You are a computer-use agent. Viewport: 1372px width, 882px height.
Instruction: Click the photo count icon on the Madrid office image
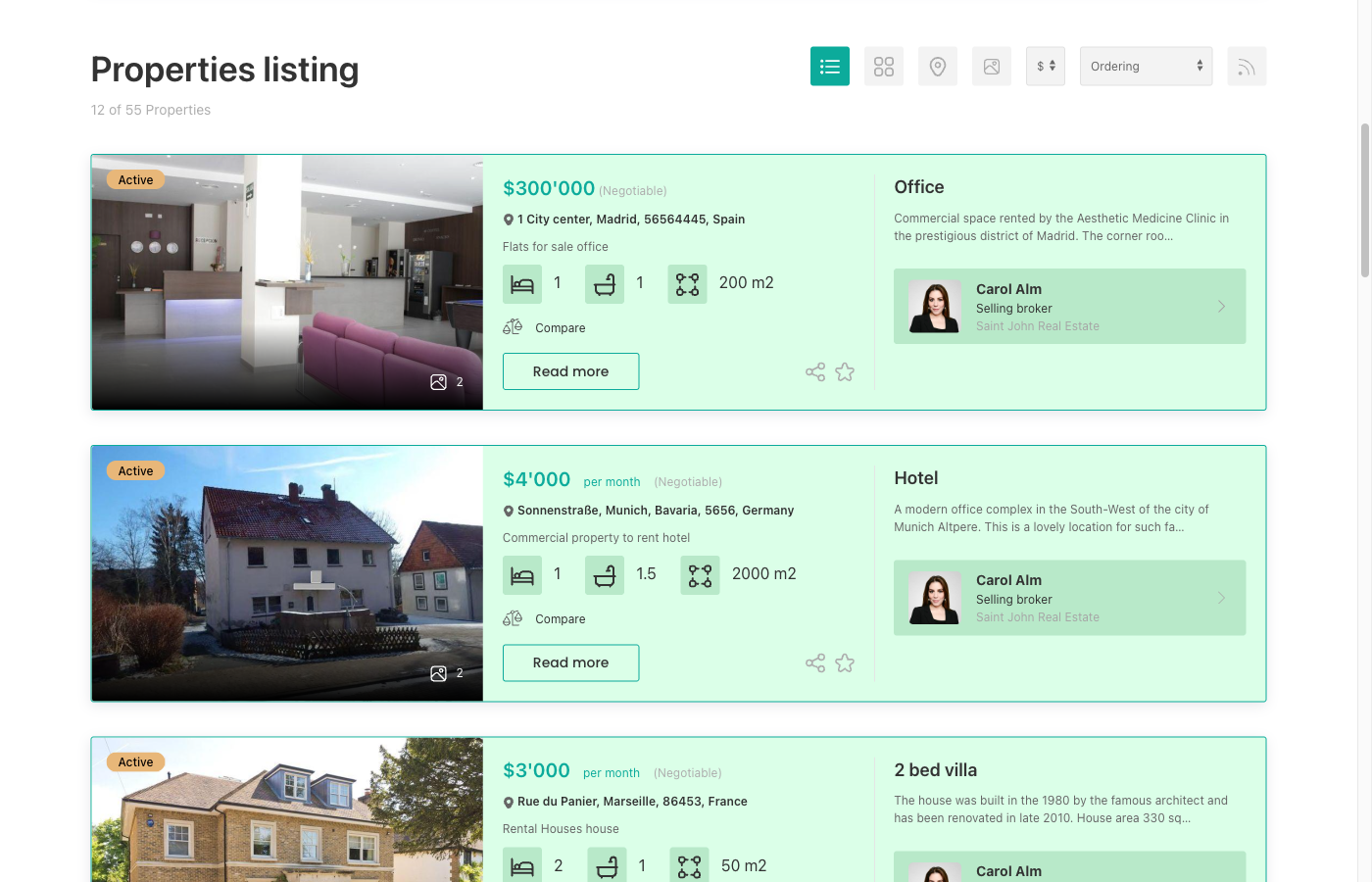tap(438, 381)
